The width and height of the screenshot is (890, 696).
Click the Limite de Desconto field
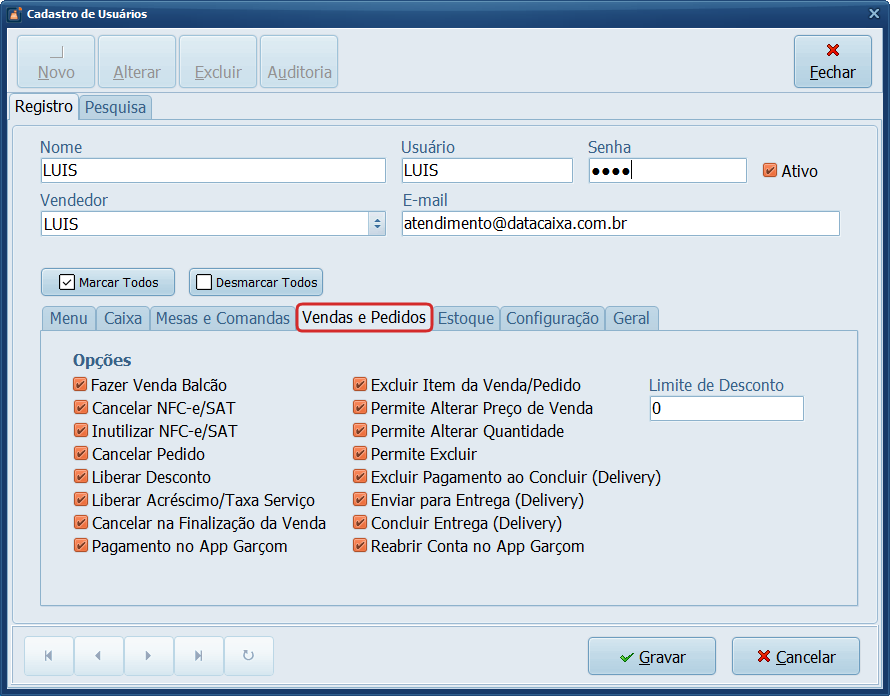[x=726, y=409]
